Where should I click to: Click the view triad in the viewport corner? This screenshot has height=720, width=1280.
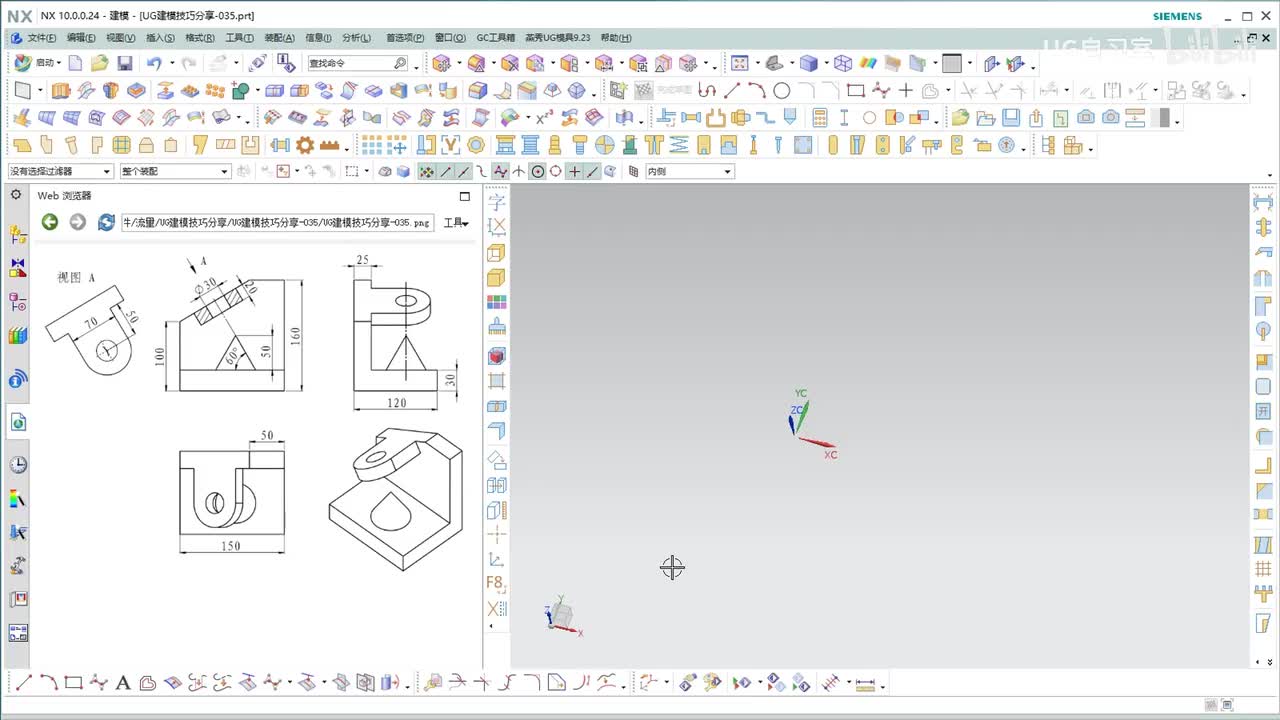[563, 616]
